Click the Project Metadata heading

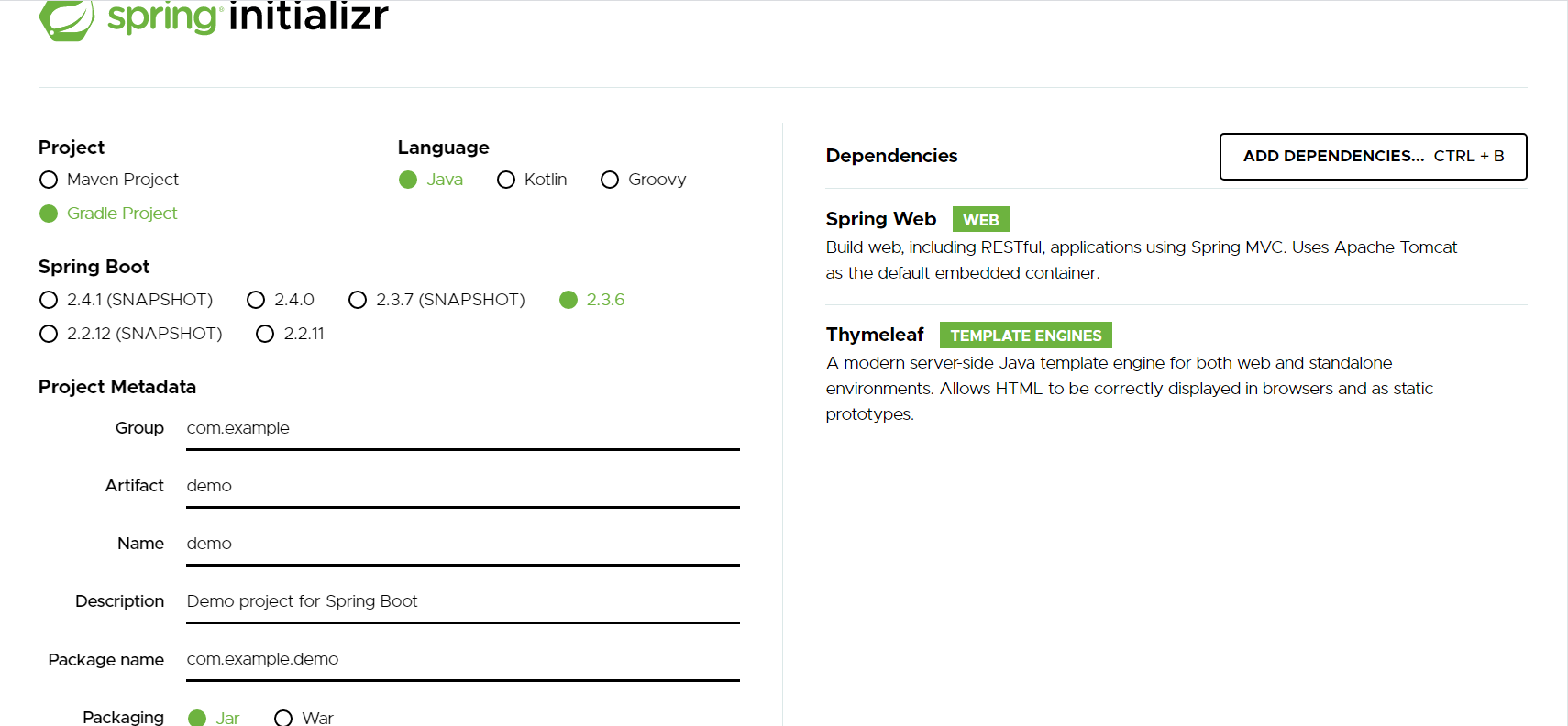[117, 387]
